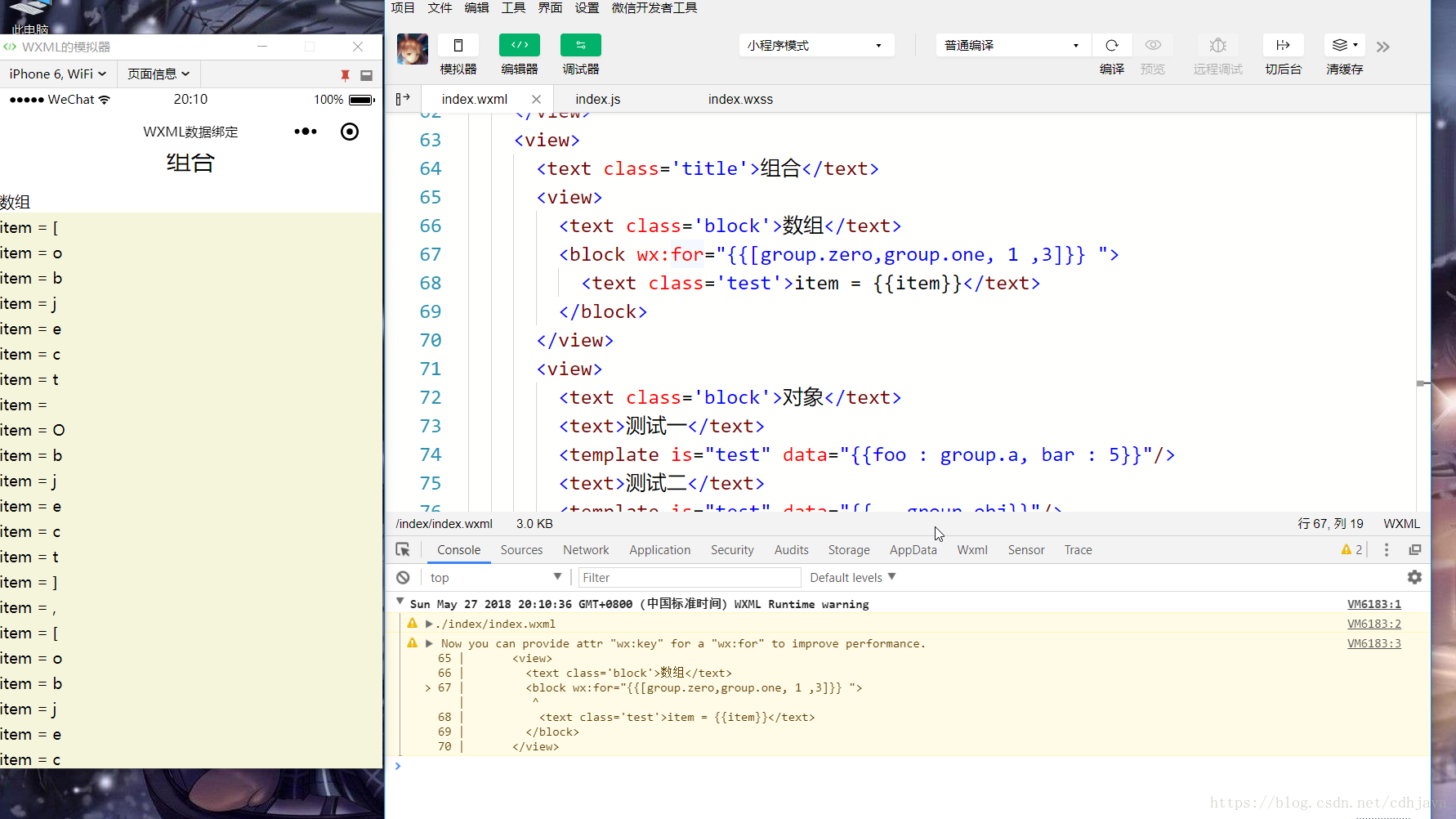Open console settings gear
1456x819 pixels.
click(1414, 577)
